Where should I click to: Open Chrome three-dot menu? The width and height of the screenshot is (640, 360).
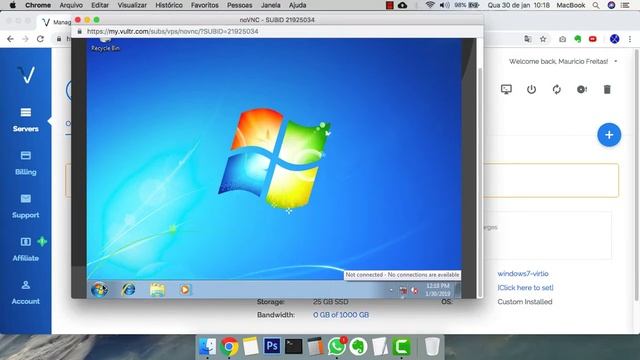pos(630,39)
